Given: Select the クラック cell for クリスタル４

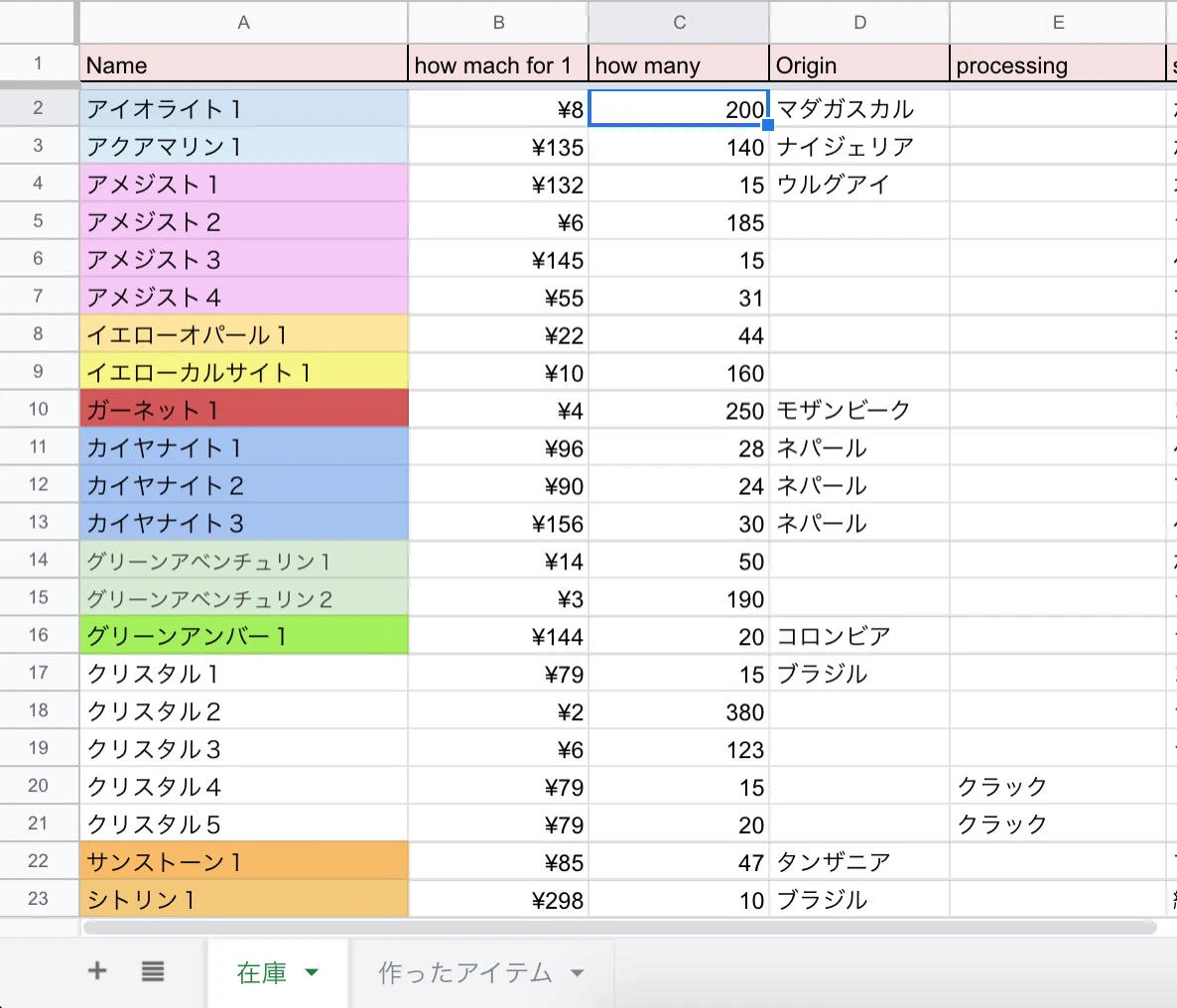Looking at the screenshot, I should [1058, 786].
